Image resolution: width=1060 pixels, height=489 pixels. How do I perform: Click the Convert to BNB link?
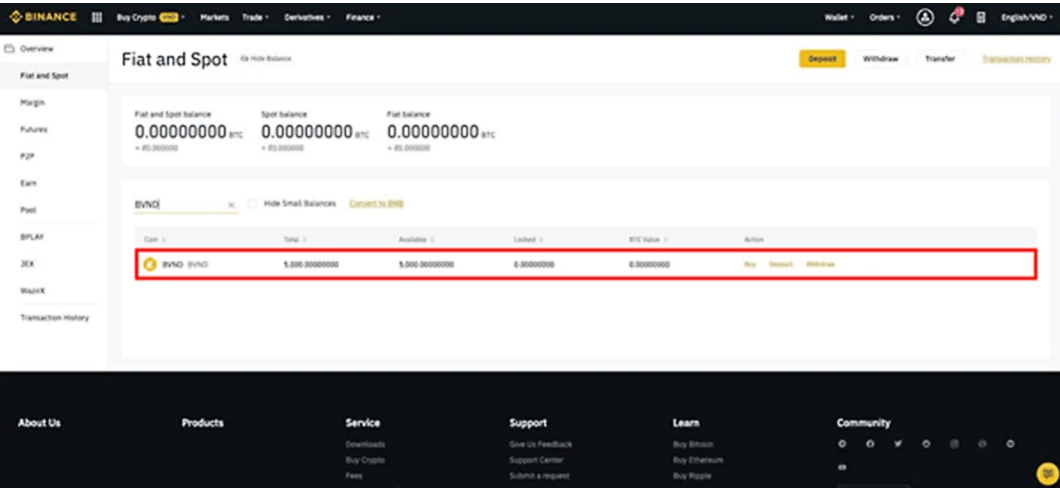click(377, 204)
